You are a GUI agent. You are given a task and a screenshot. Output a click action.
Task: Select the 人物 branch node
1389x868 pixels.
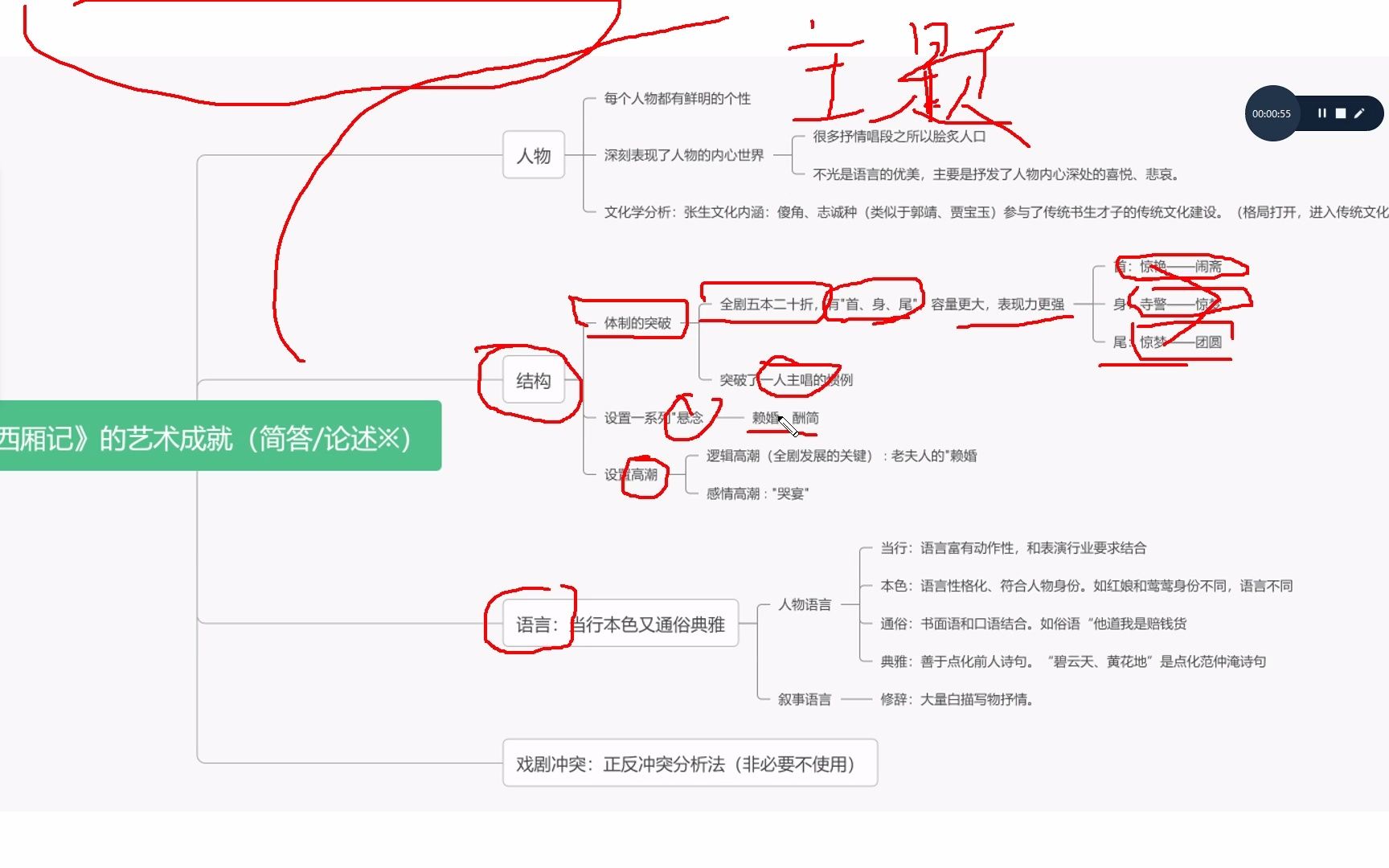point(534,155)
